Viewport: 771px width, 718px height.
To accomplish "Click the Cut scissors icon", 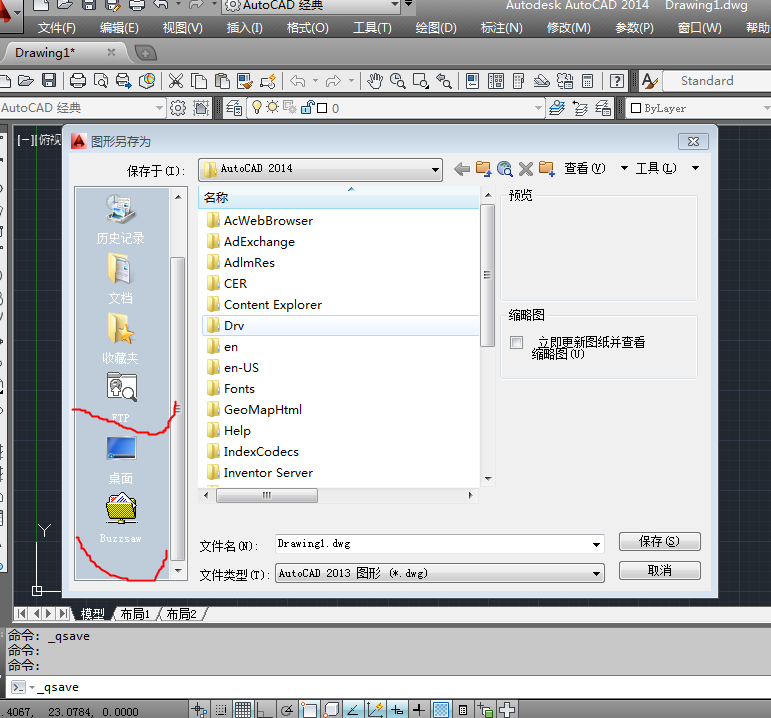I will pyautogui.click(x=176, y=81).
